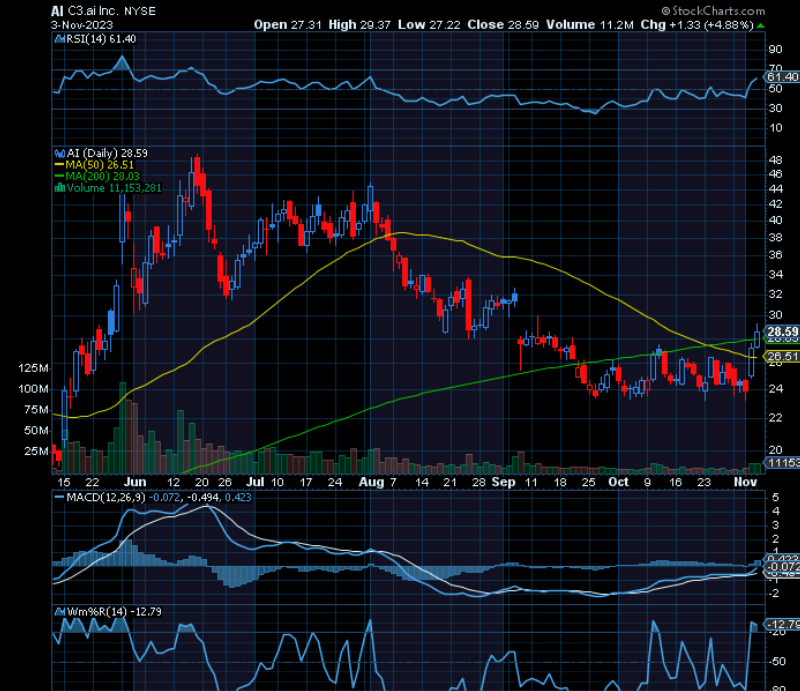Click the -0.072 MACD value tag
Viewport: 800px width, 691px height.
coord(777,565)
